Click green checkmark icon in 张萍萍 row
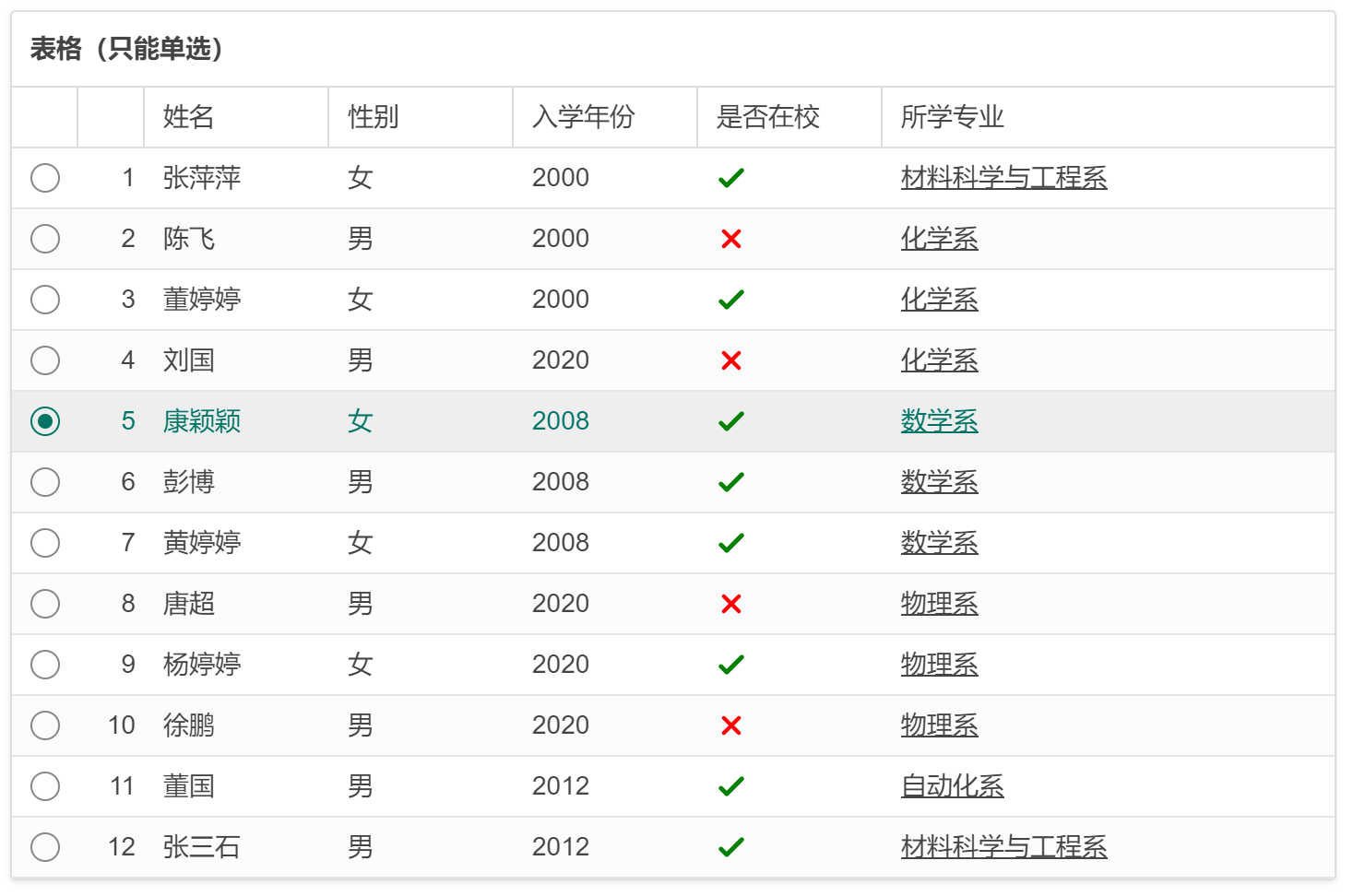The image size is (1353, 896). click(730, 178)
